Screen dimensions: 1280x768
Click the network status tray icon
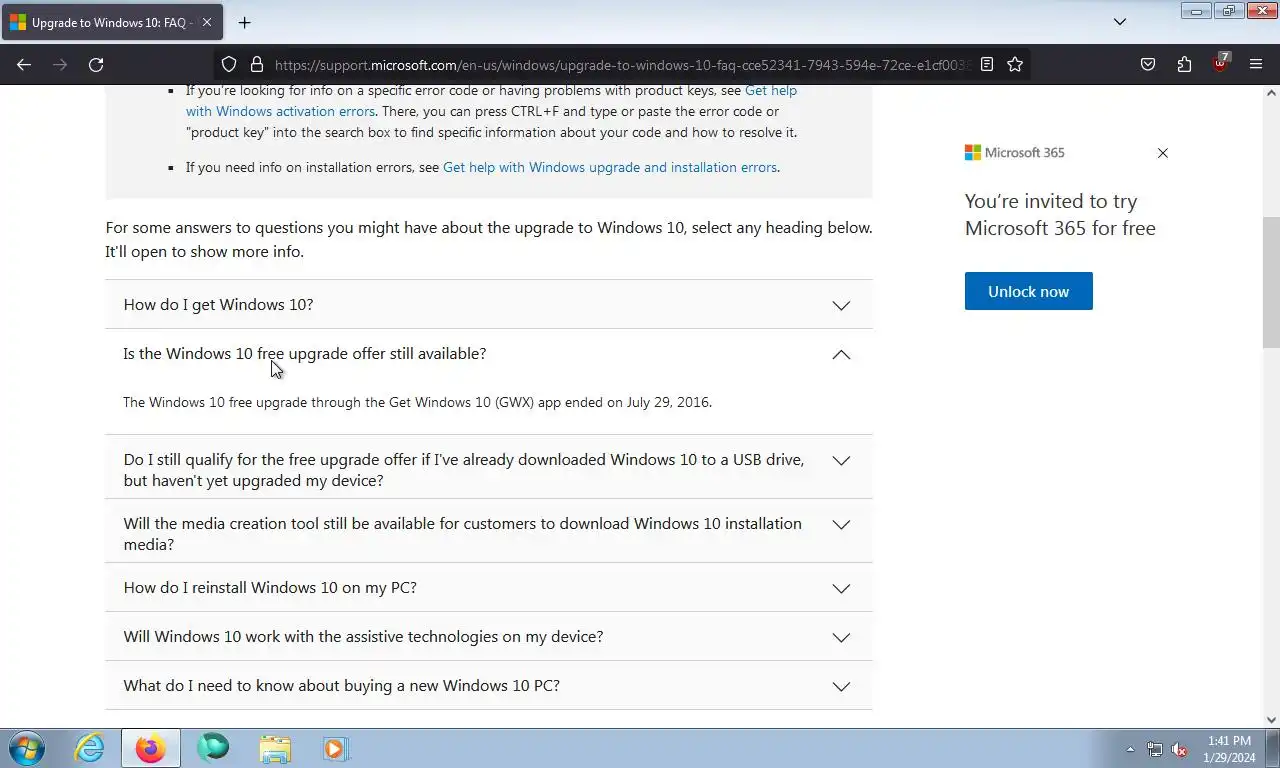tap(1155, 749)
